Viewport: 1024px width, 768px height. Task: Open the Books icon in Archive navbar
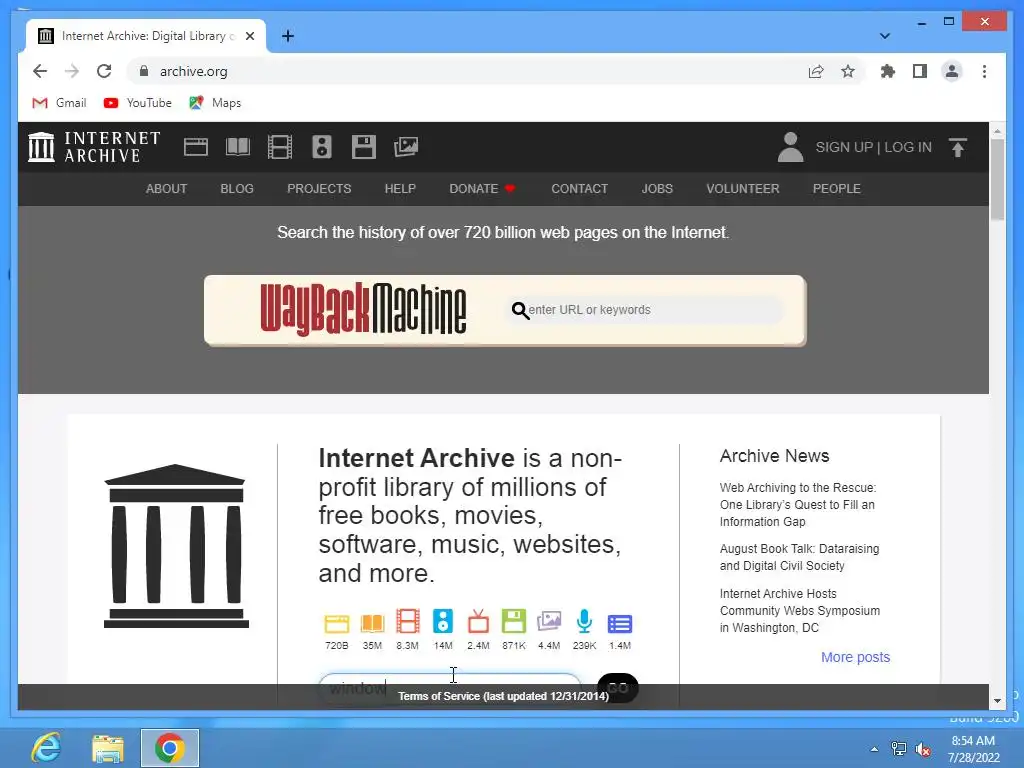(238, 147)
